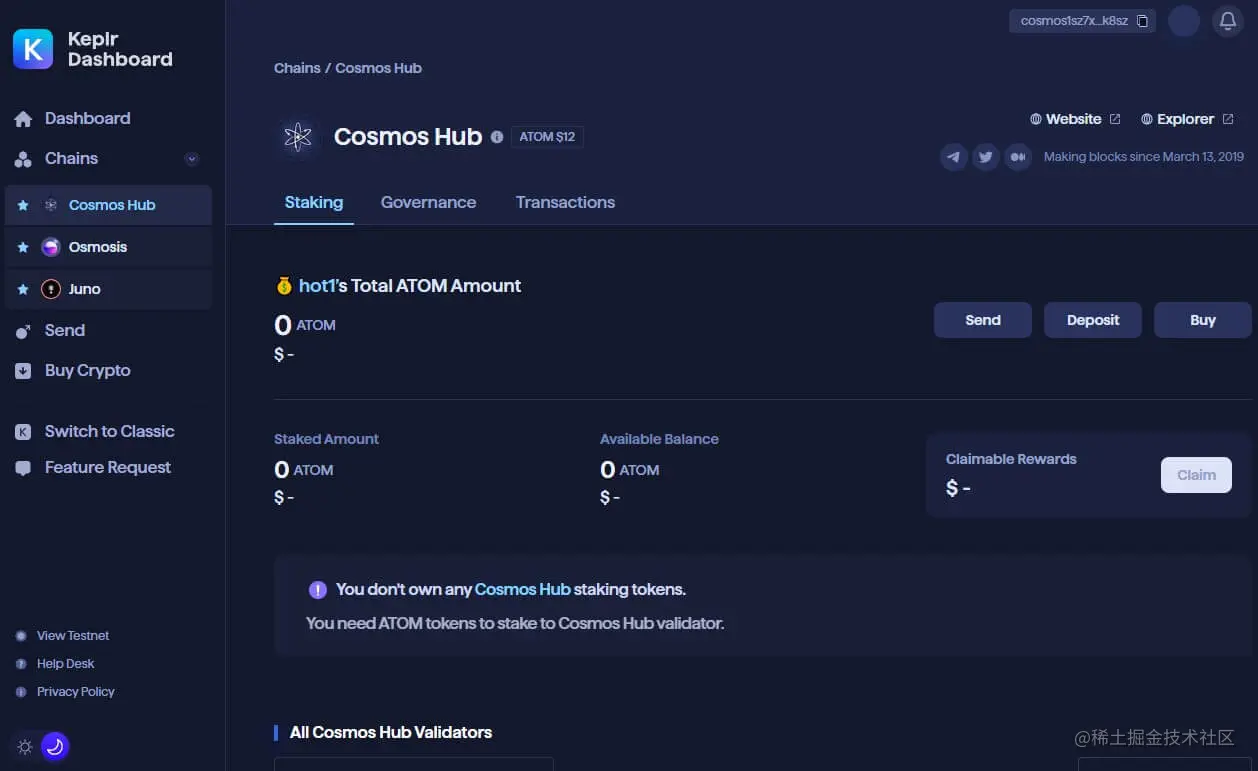Open the Website external link
This screenshot has height=771, width=1258.
pyautogui.click(x=1075, y=119)
